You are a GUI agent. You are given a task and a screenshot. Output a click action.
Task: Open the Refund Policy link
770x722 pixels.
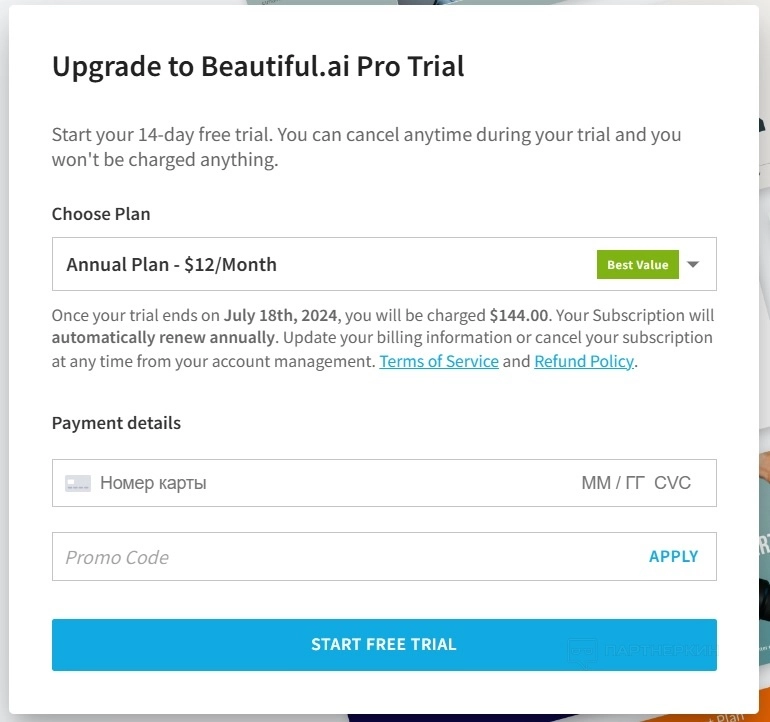click(584, 361)
